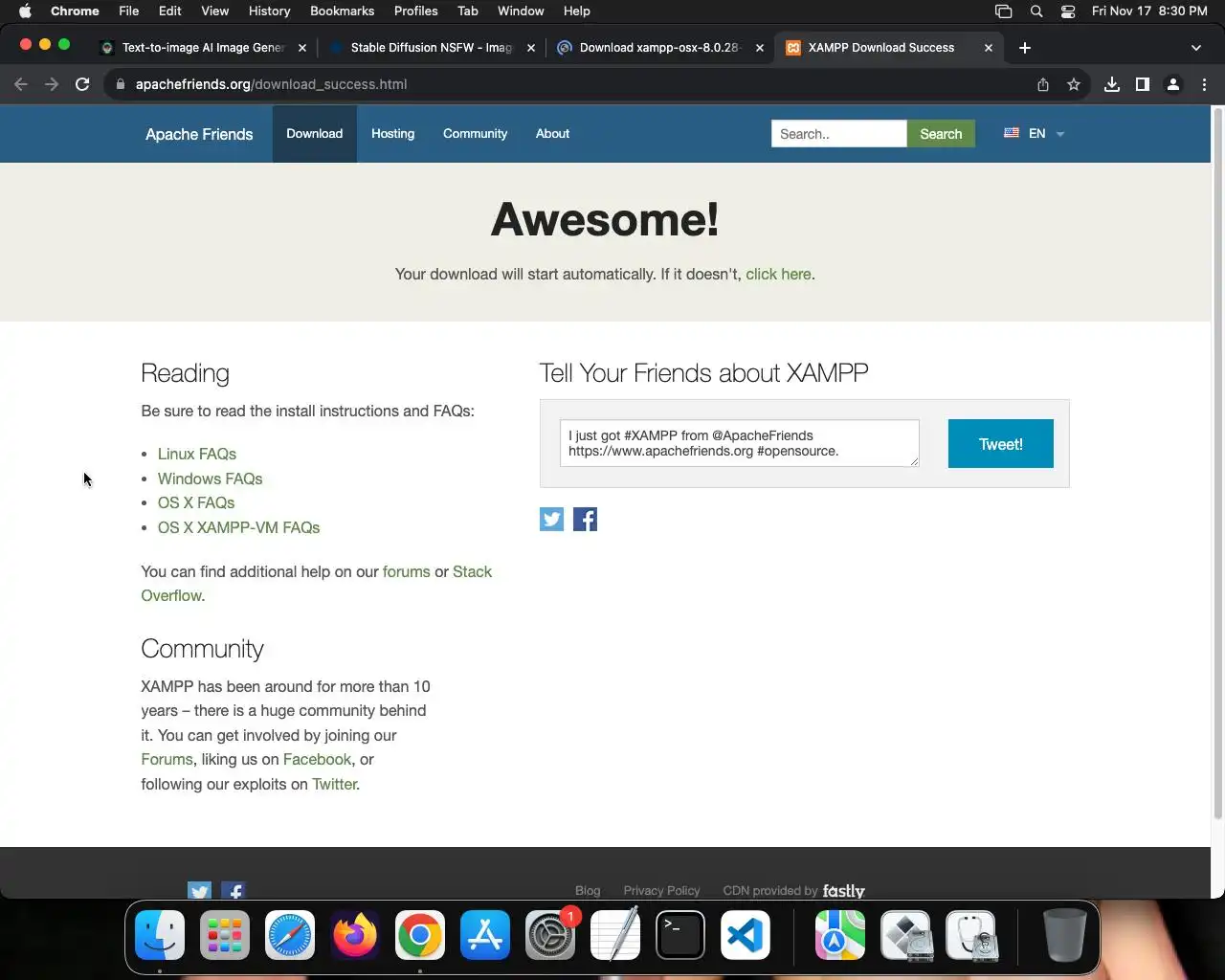Open Launchpad from the Dock
Viewport: 1225px width, 980px height.
pos(225,935)
